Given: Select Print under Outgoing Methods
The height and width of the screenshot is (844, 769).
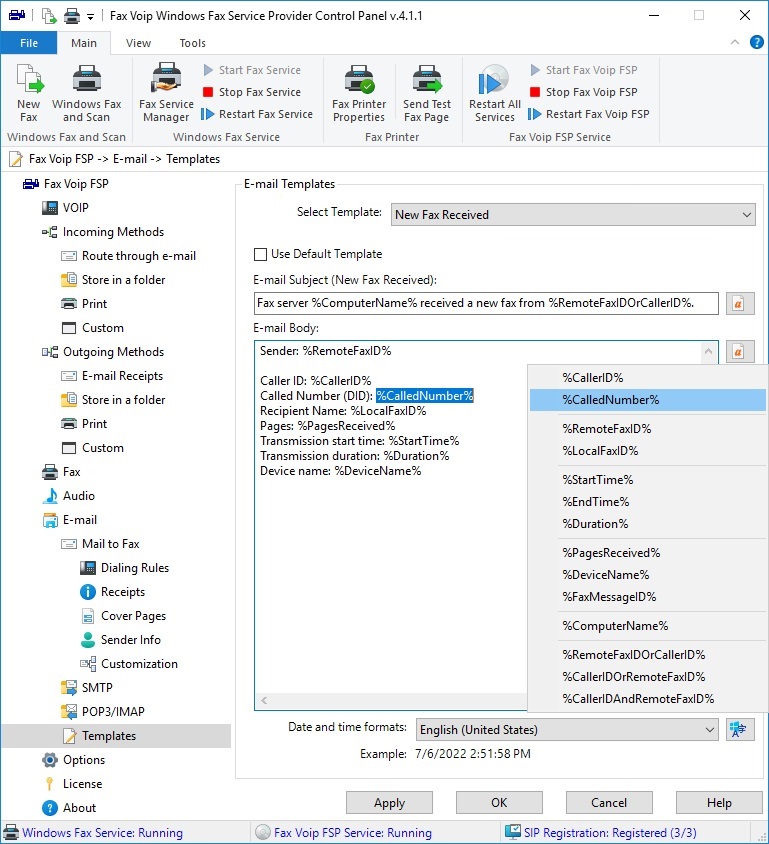Looking at the screenshot, I should pyautogui.click(x=84, y=424).
